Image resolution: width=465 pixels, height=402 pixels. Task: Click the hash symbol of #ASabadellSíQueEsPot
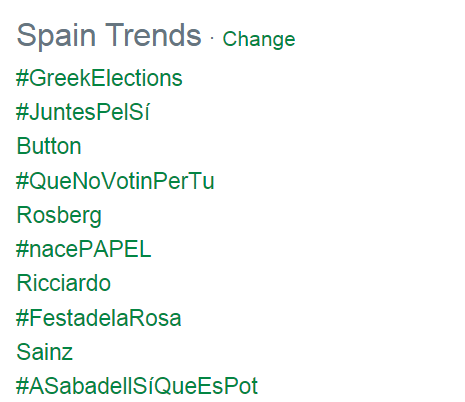(22, 387)
